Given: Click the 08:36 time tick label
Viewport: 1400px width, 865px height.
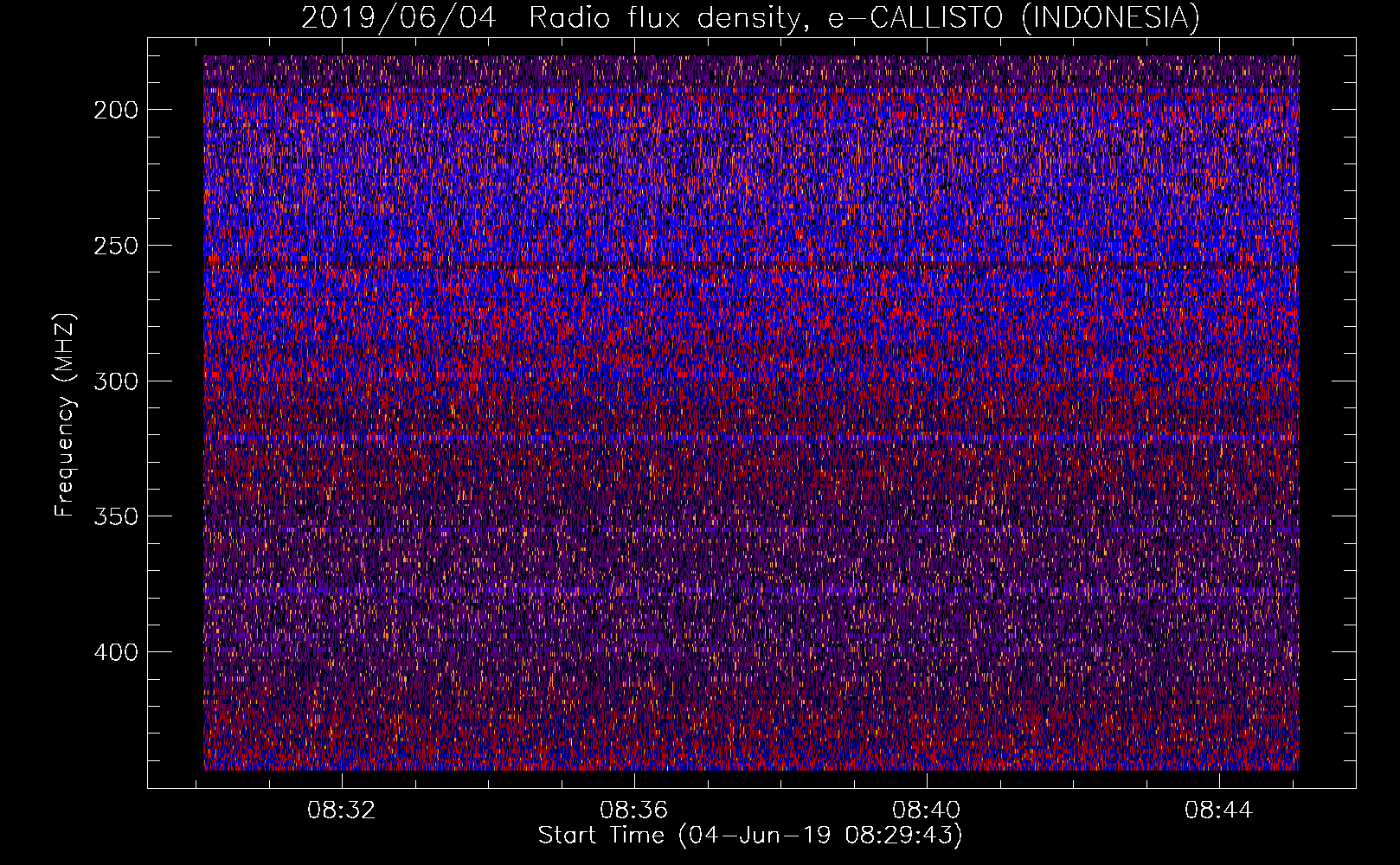Looking at the screenshot, I should [x=634, y=811].
